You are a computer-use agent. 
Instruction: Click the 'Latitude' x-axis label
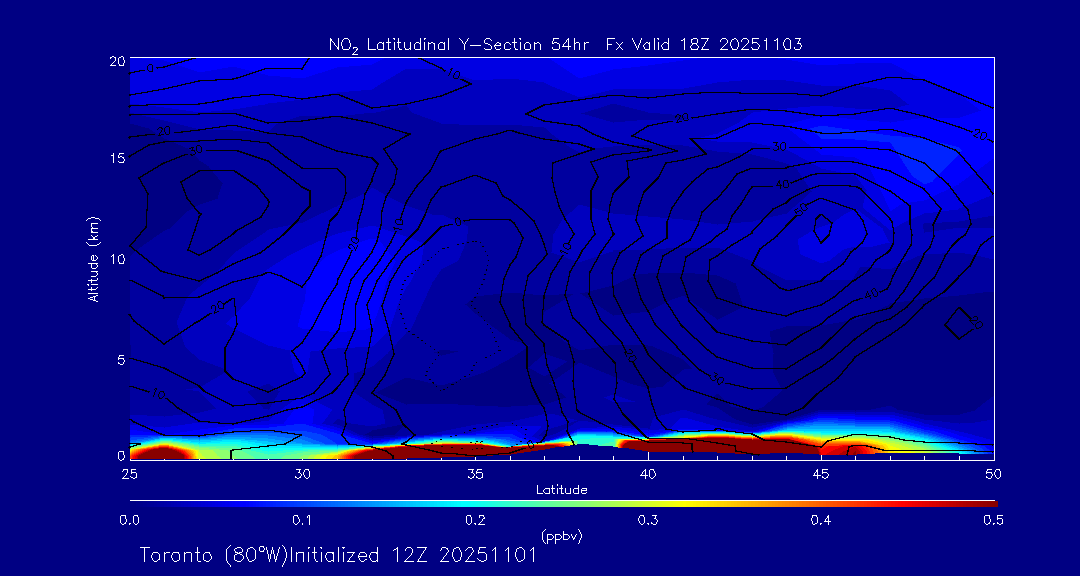click(561, 490)
